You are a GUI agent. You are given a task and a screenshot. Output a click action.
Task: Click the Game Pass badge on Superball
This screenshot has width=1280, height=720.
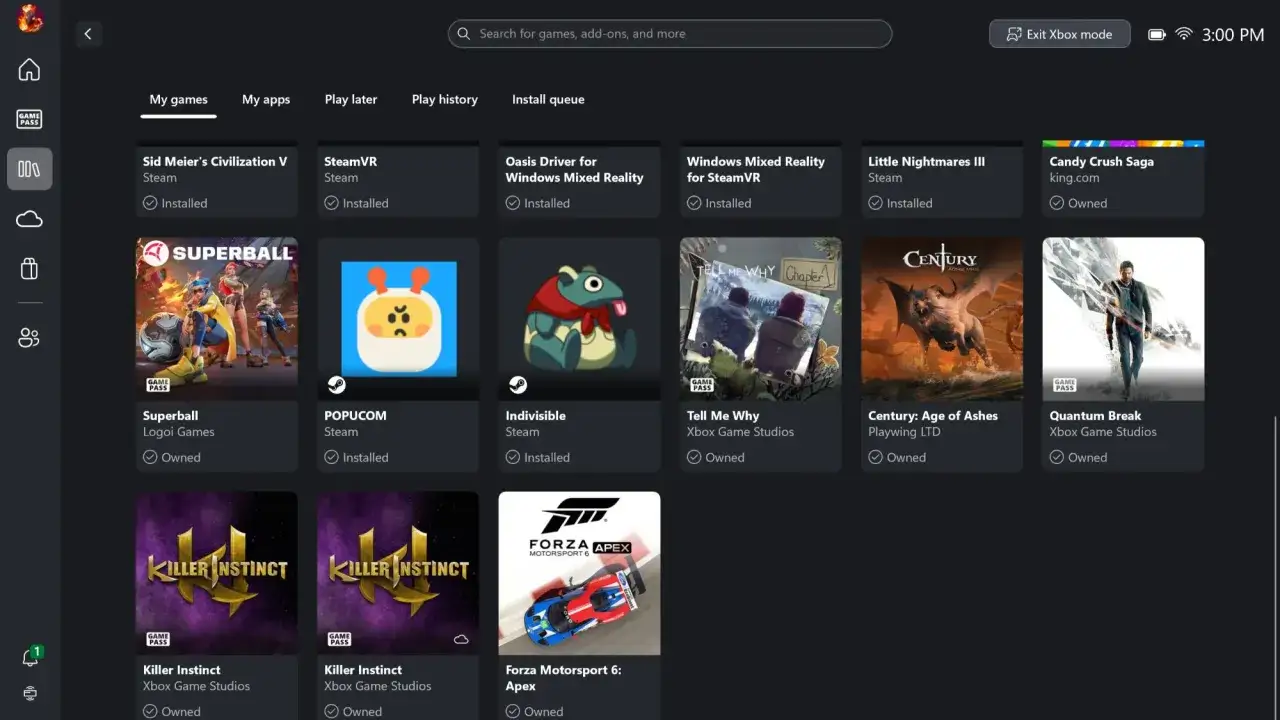tap(157, 385)
